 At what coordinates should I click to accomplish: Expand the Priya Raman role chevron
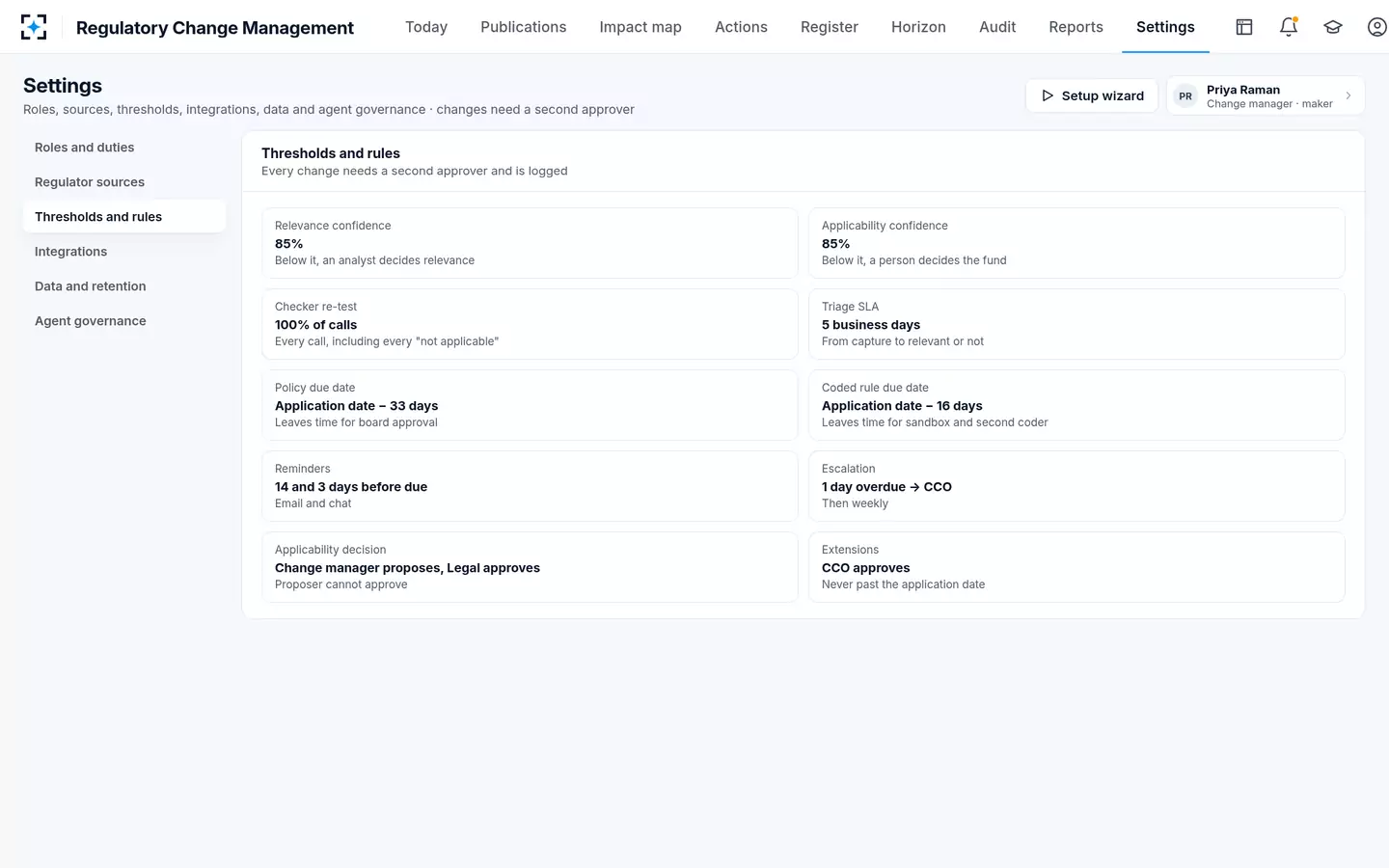[x=1348, y=95]
